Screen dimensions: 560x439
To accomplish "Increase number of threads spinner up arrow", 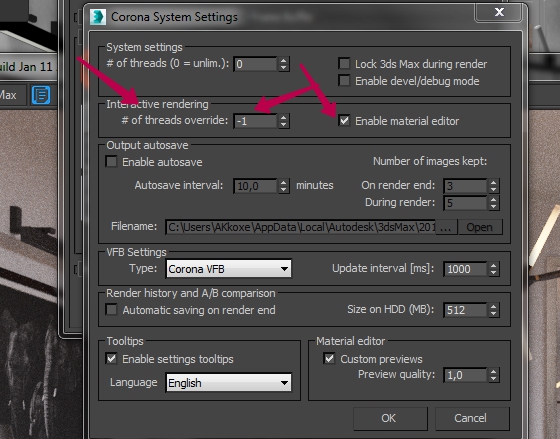I will tap(284, 60).
